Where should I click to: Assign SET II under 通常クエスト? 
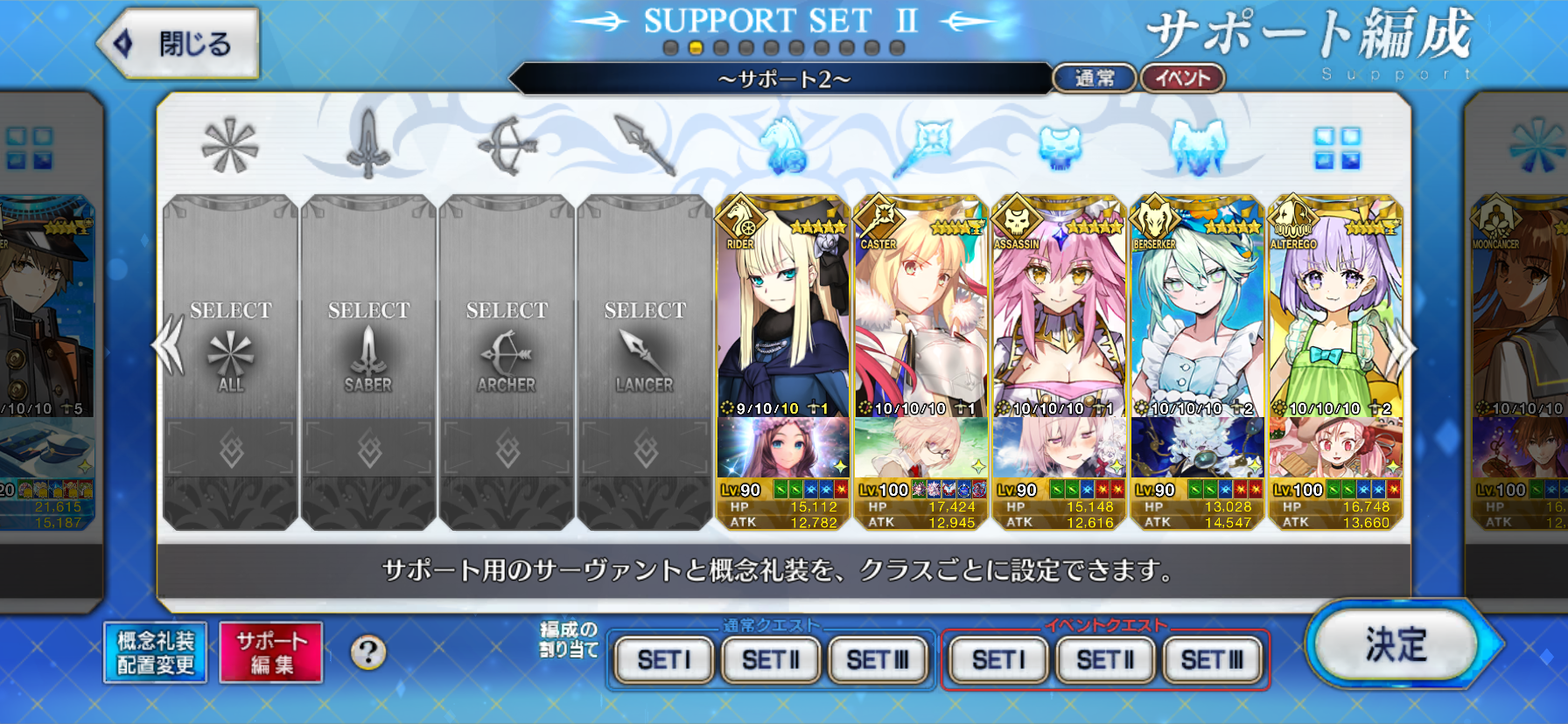click(770, 659)
